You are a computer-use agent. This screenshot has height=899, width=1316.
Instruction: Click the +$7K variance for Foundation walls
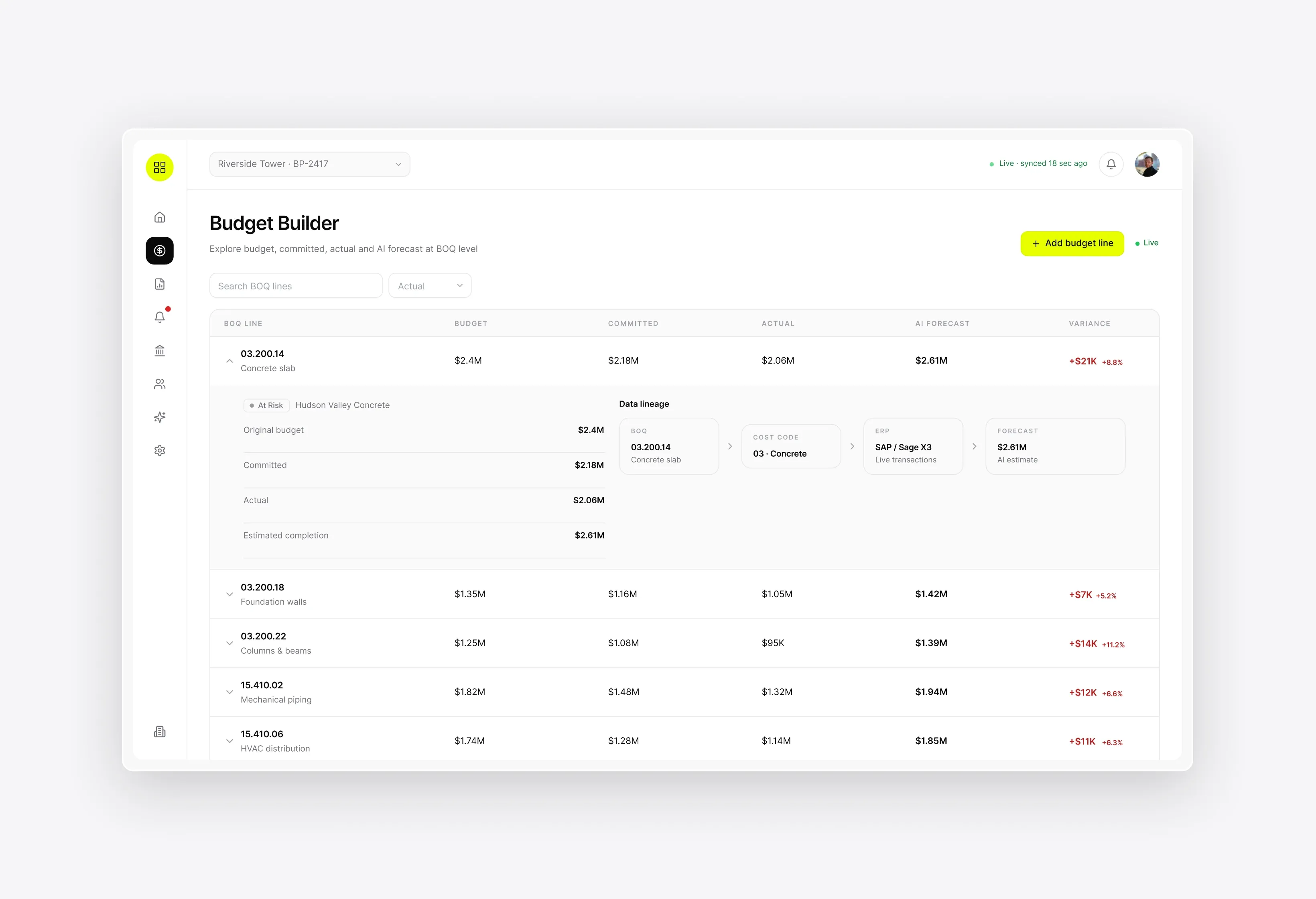tap(1080, 595)
